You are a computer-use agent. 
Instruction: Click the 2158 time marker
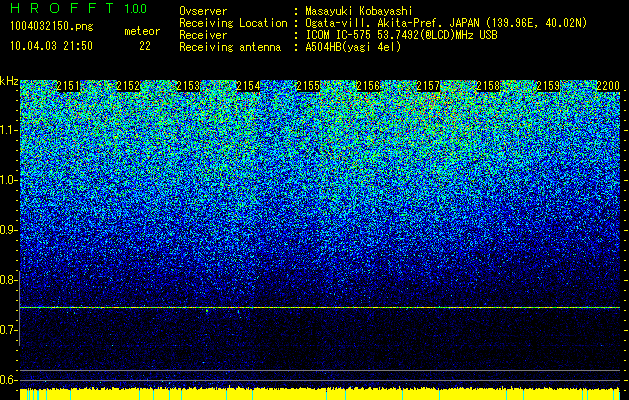click(x=488, y=86)
